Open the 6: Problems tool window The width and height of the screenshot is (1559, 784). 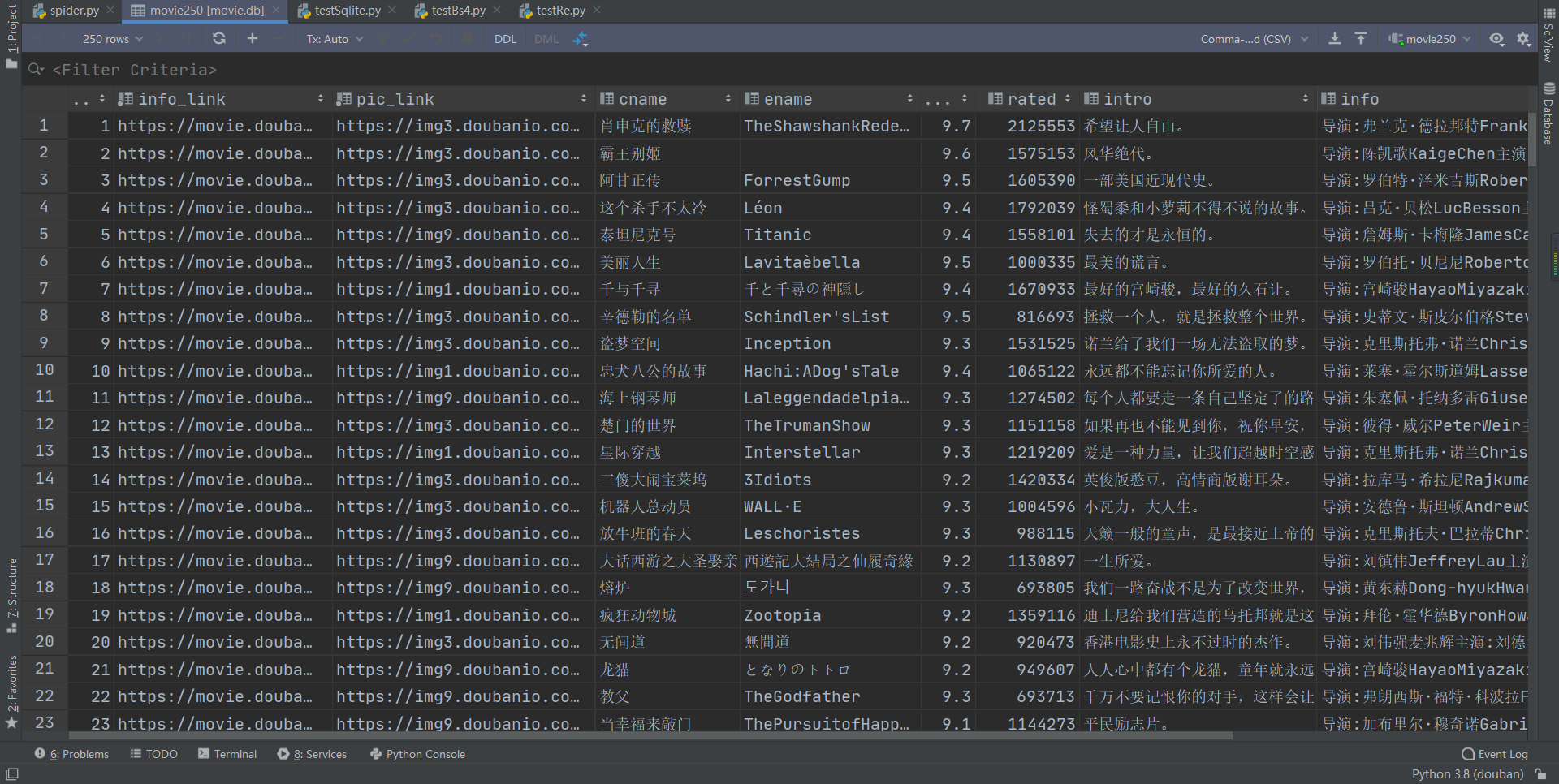coord(71,754)
